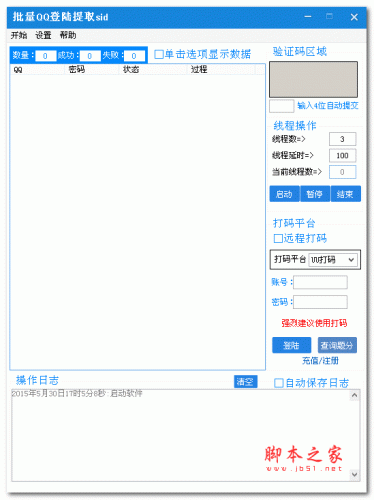Click the 暂停 button
Viewport: 374px width, 500px height.
(x=315, y=194)
